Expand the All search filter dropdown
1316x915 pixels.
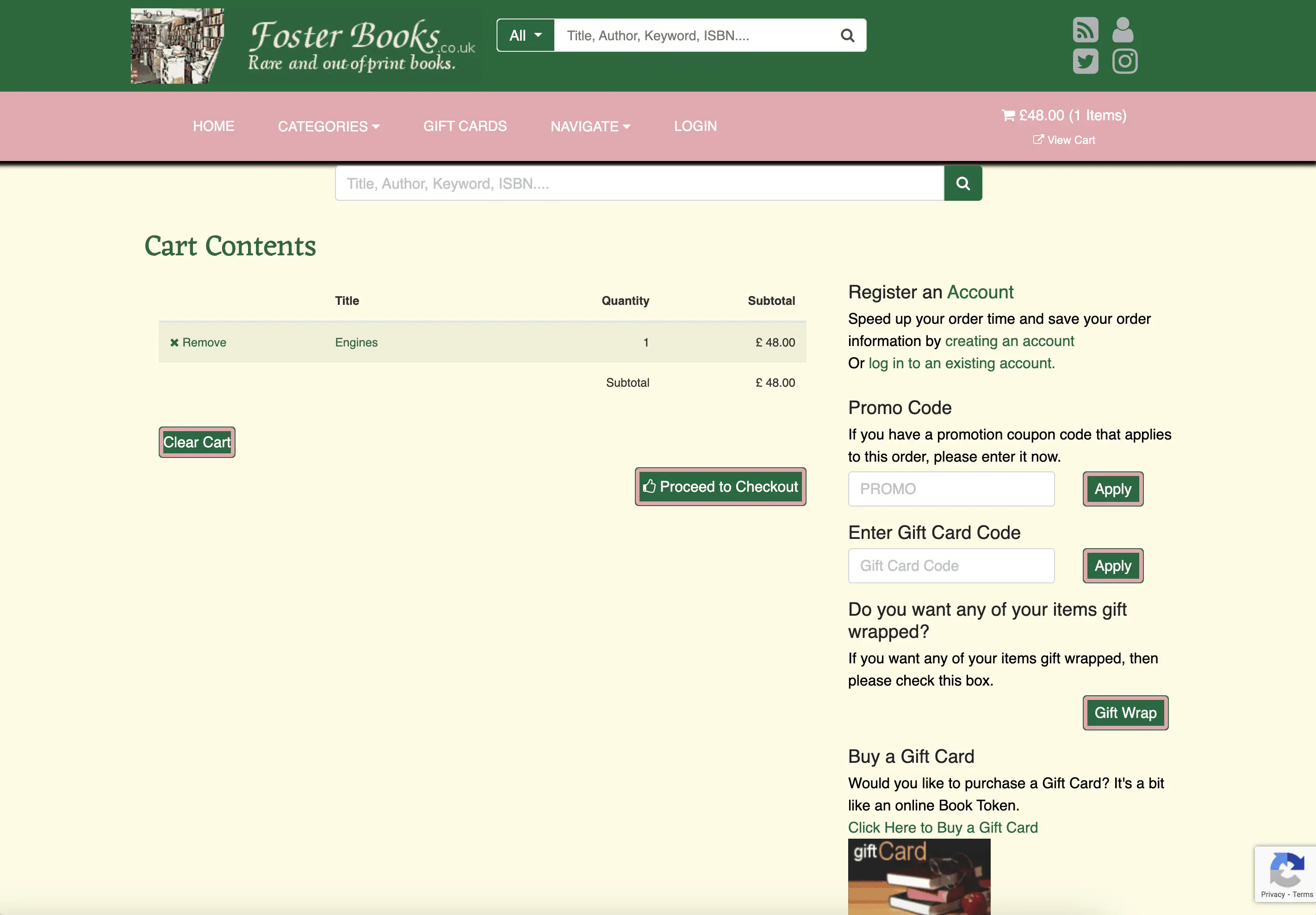(x=525, y=36)
